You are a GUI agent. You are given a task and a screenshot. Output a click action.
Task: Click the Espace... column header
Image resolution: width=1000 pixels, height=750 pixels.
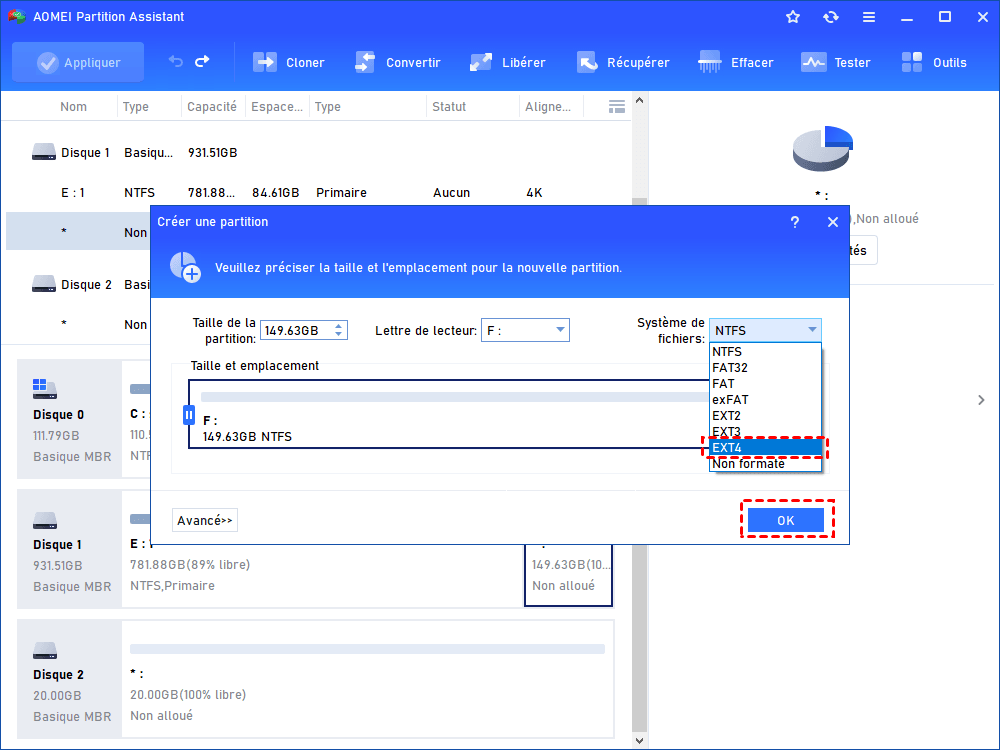[277, 107]
